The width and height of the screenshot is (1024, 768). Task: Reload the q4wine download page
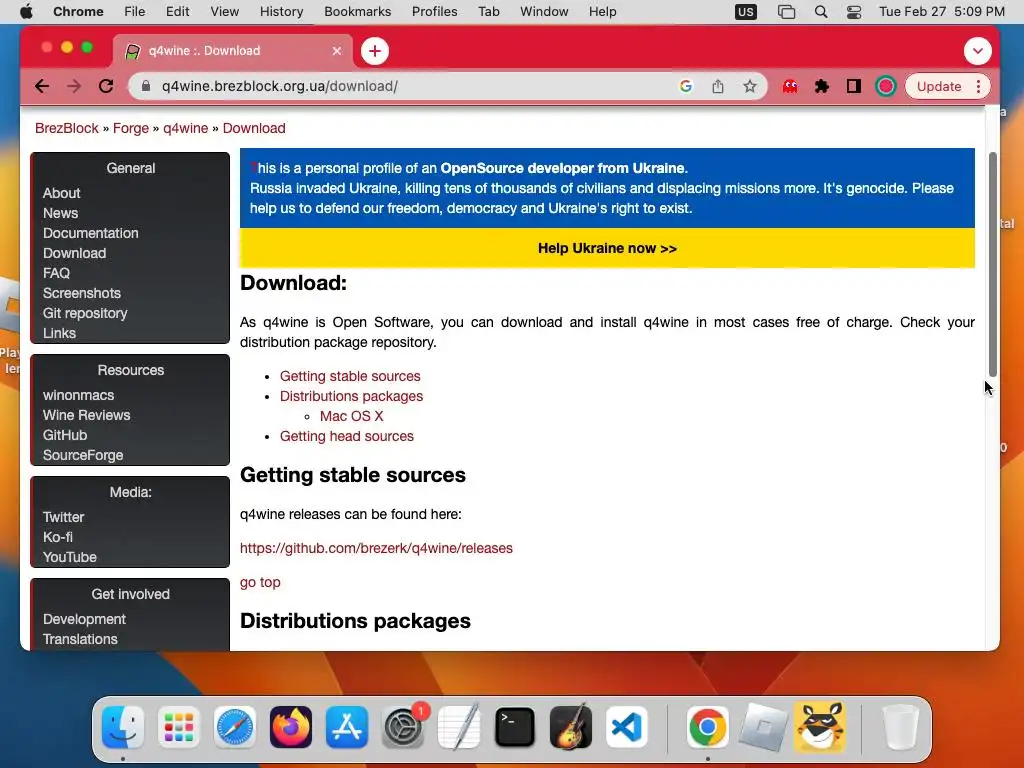[x=106, y=86]
